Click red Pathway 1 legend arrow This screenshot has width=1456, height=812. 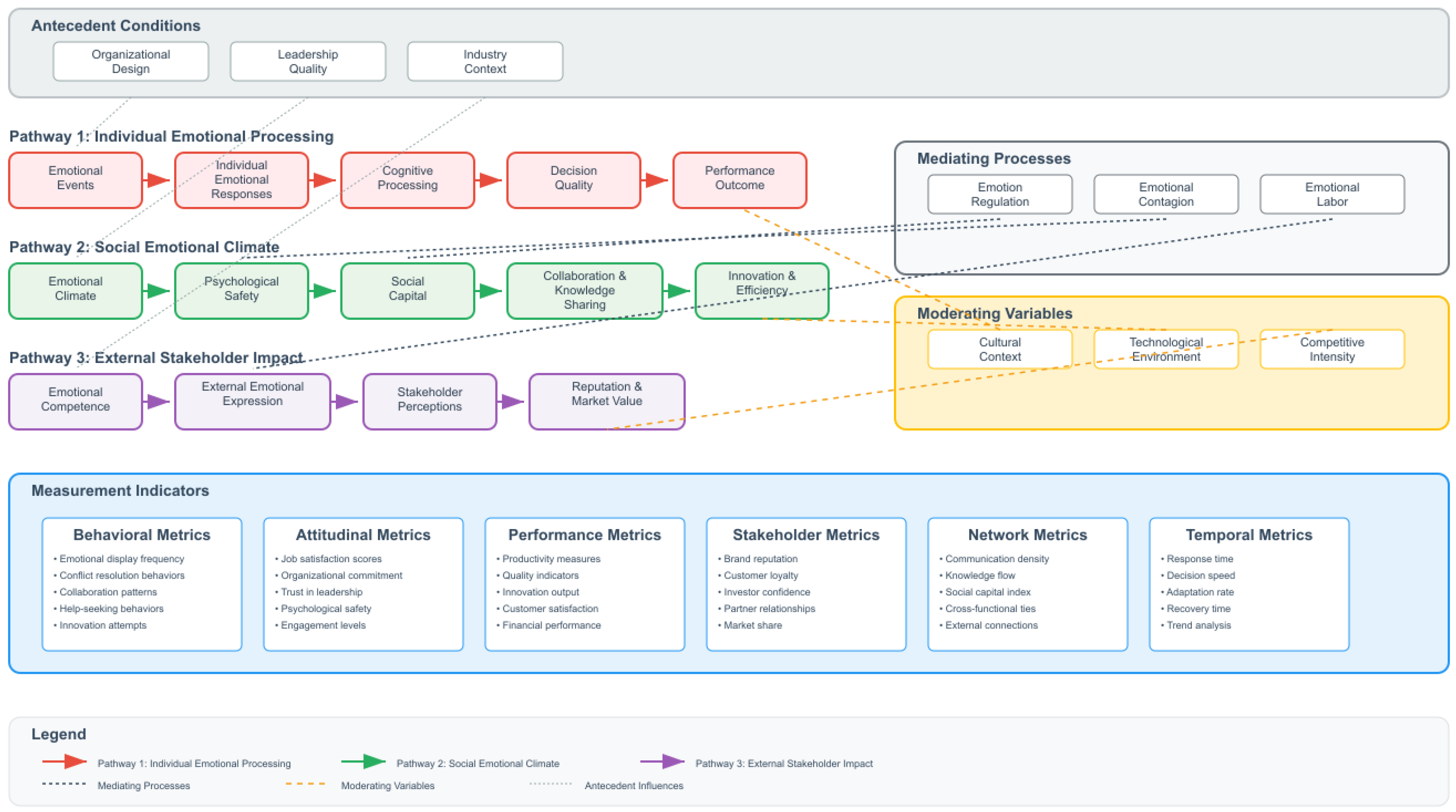pyautogui.click(x=65, y=762)
